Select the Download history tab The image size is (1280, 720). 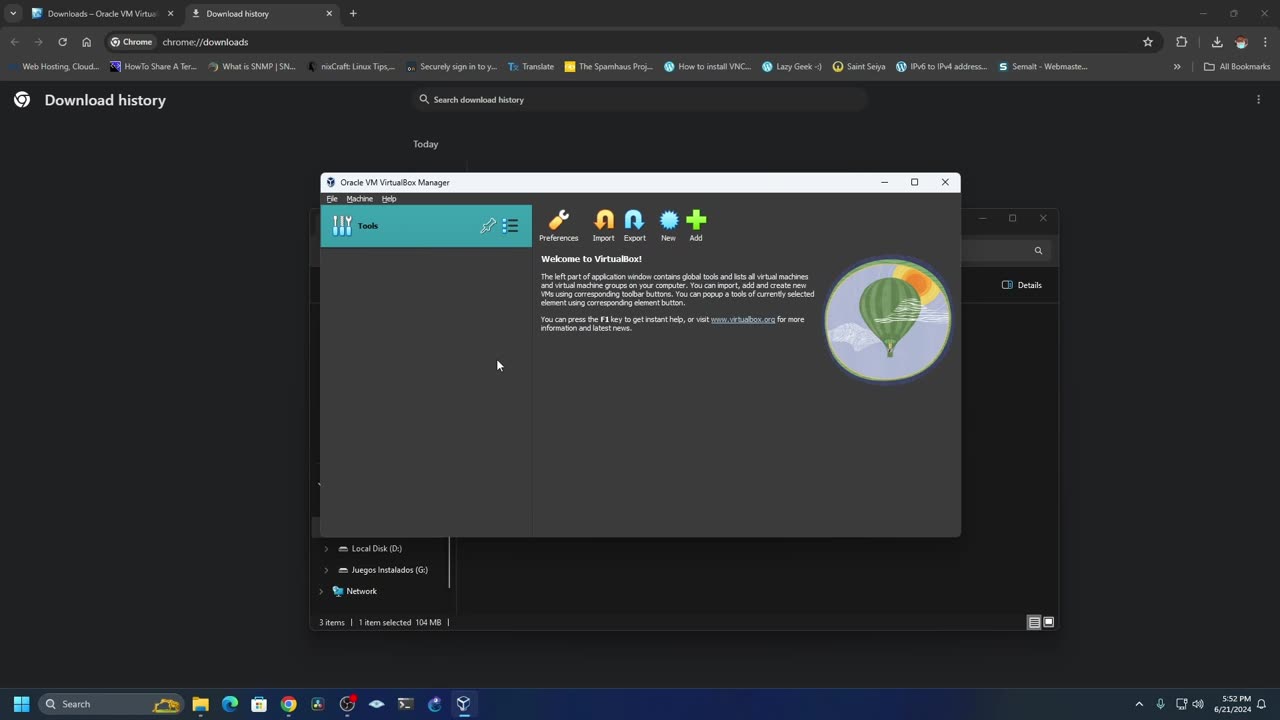click(260, 14)
